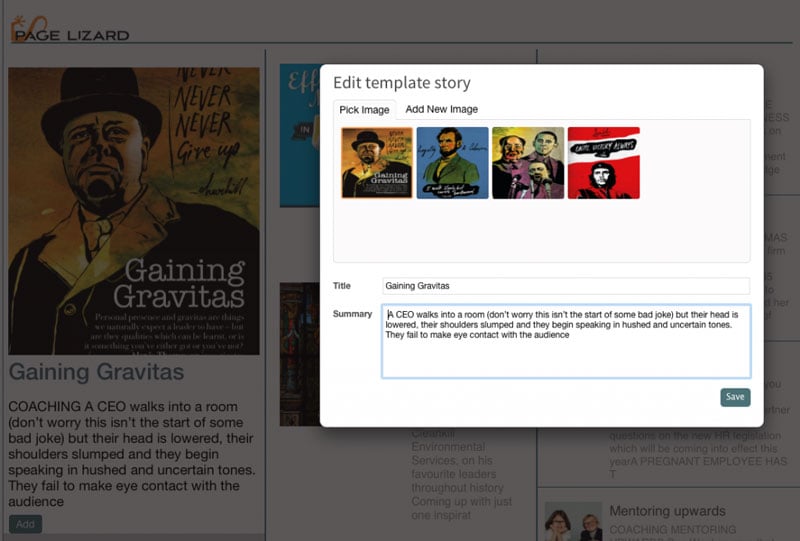This screenshot has width=800, height=541.
Task: Click the Edit template story dialog title
Action: click(x=402, y=83)
